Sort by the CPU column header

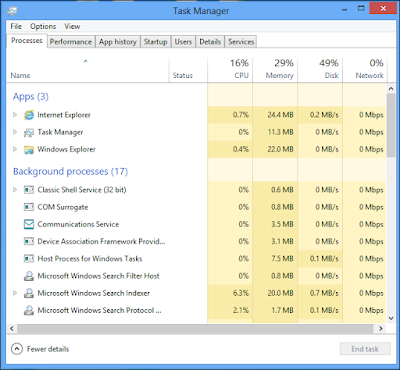[x=230, y=70]
